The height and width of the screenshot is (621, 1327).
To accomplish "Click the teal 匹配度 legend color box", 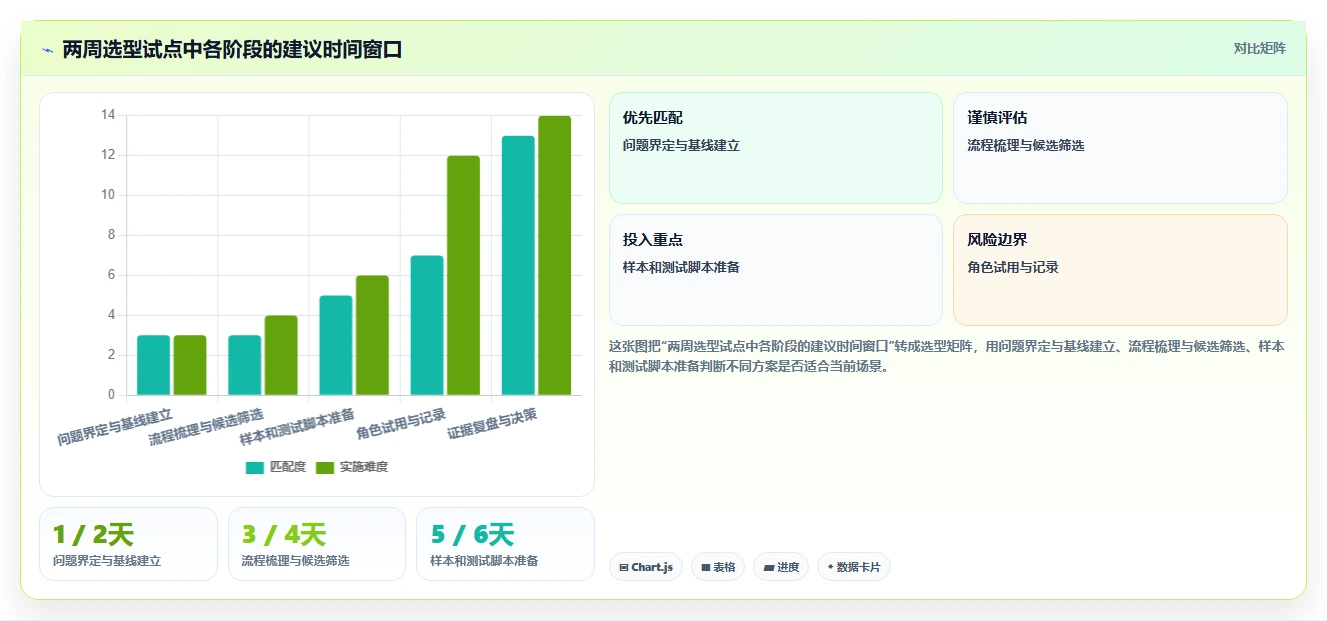I will coord(255,467).
